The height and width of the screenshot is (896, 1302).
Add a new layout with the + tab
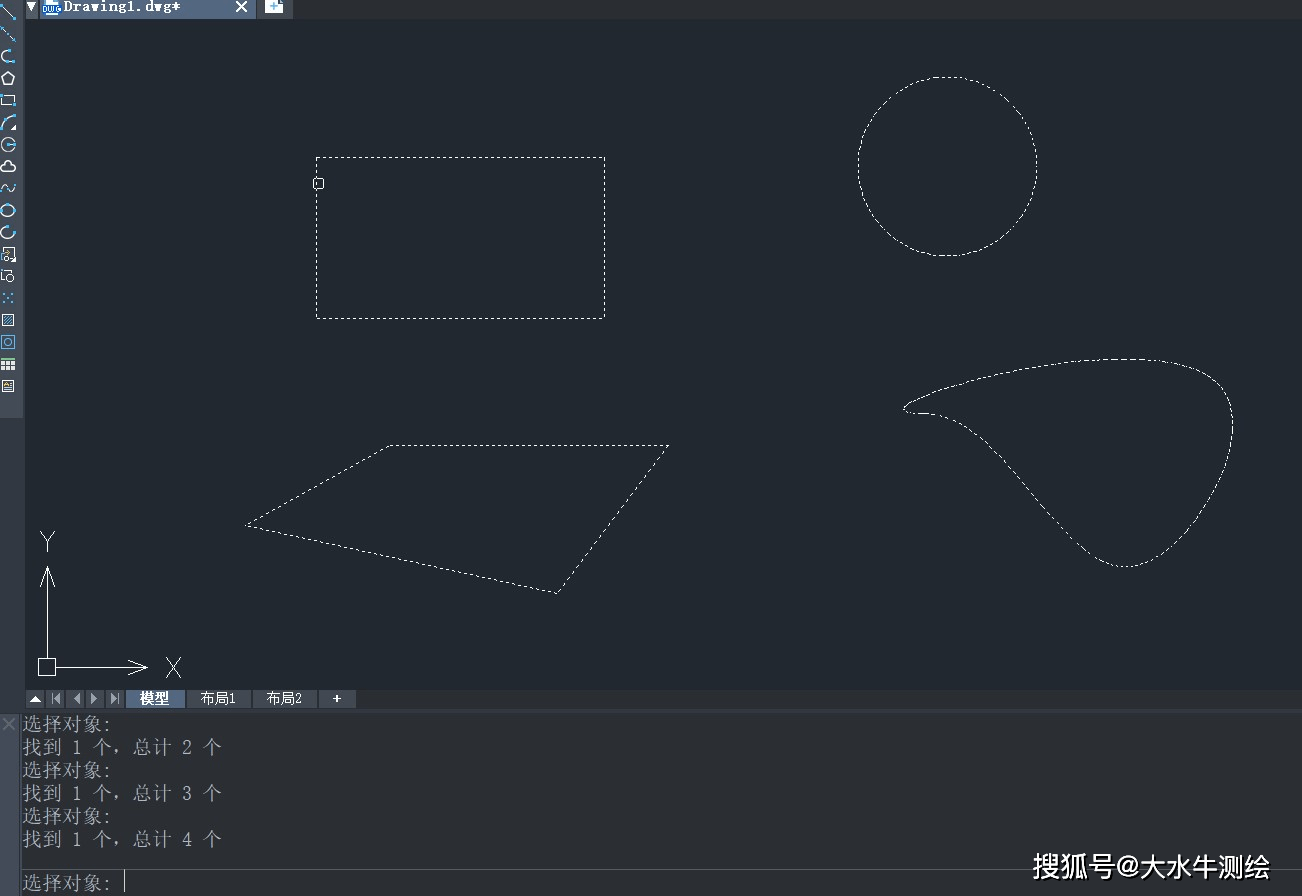tap(337, 699)
